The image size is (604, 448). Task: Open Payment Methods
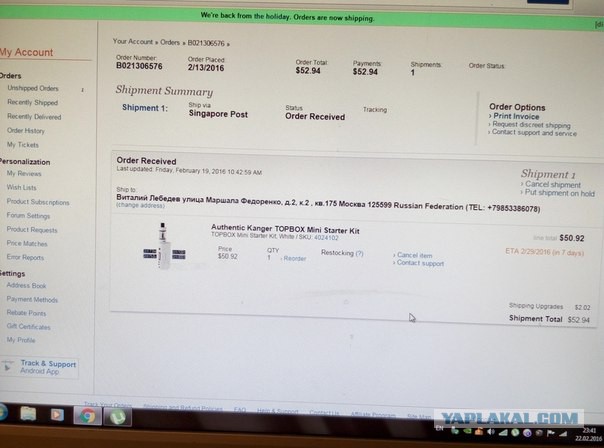[x=32, y=299]
